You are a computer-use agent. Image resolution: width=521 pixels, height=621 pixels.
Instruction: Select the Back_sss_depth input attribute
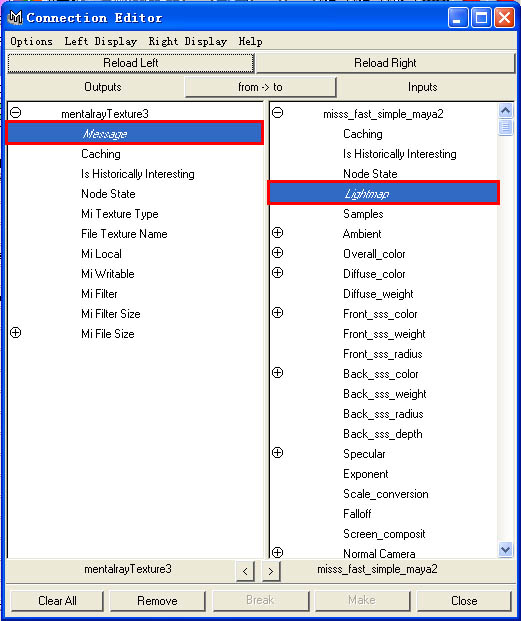[x=382, y=434]
